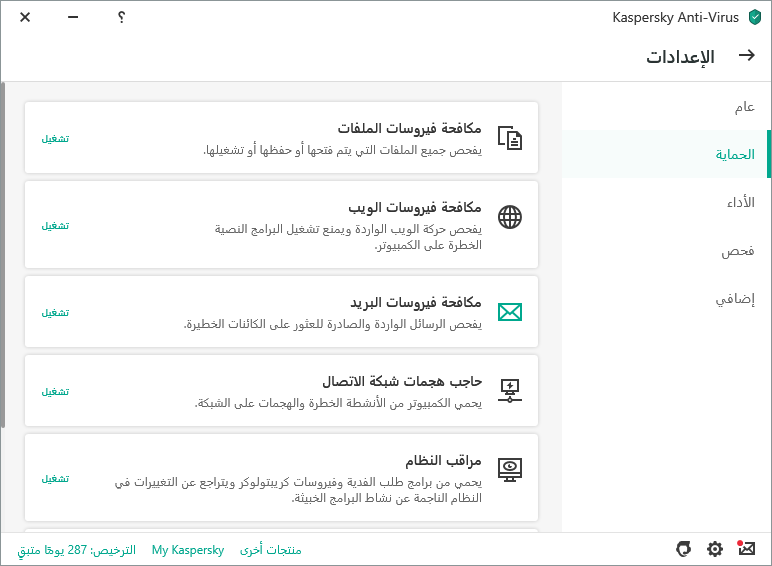Open notifications via the envelope icon

pyautogui.click(x=745, y=549)
